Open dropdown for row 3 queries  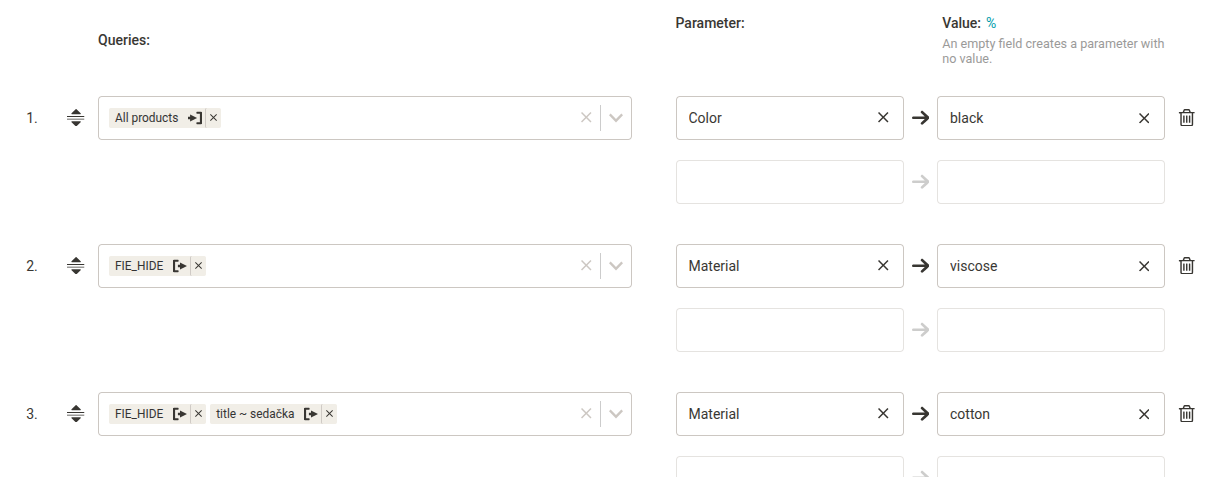click(616, 414)
